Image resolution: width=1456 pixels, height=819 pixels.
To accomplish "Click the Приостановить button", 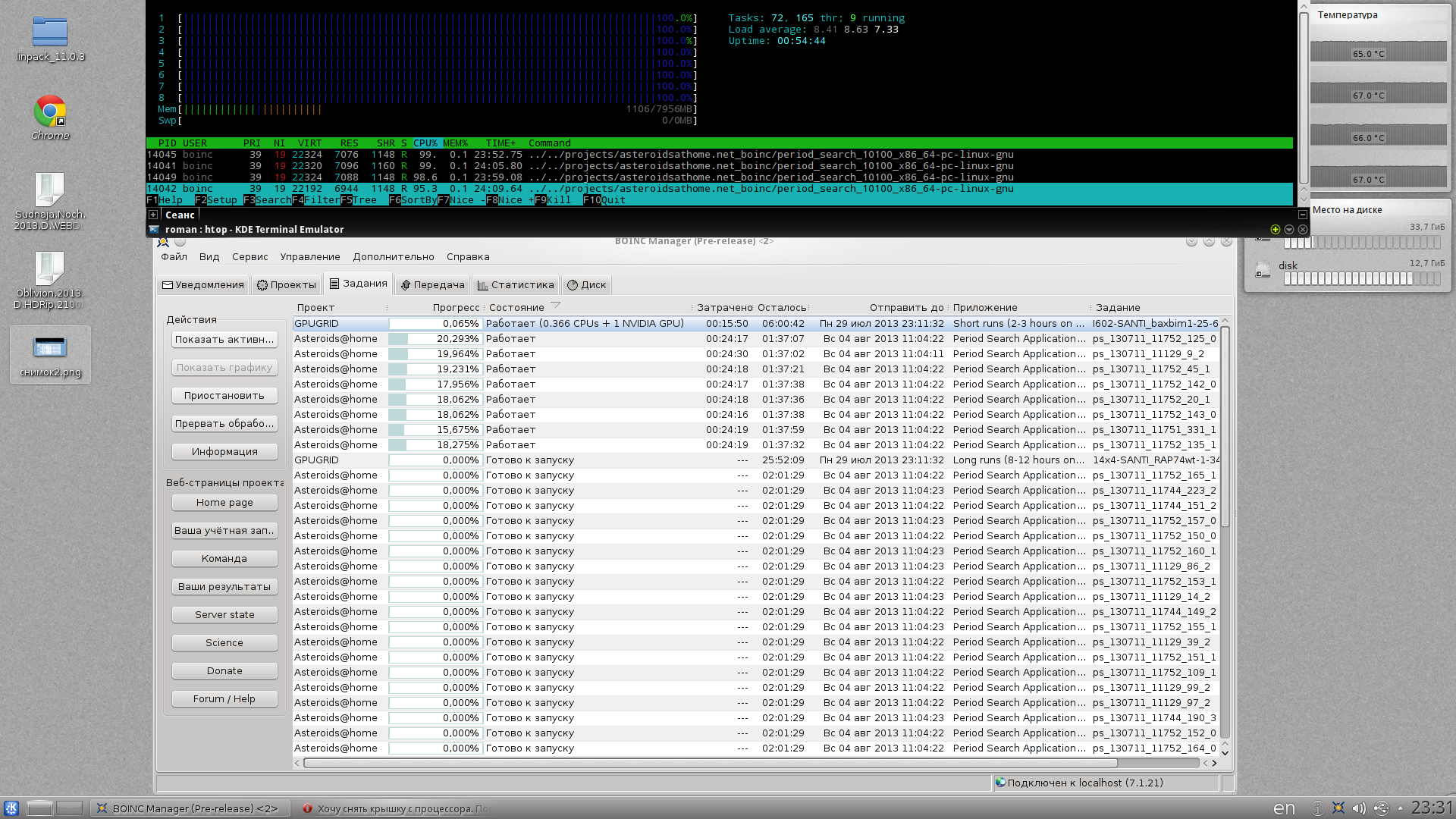I will pos(224,396).
